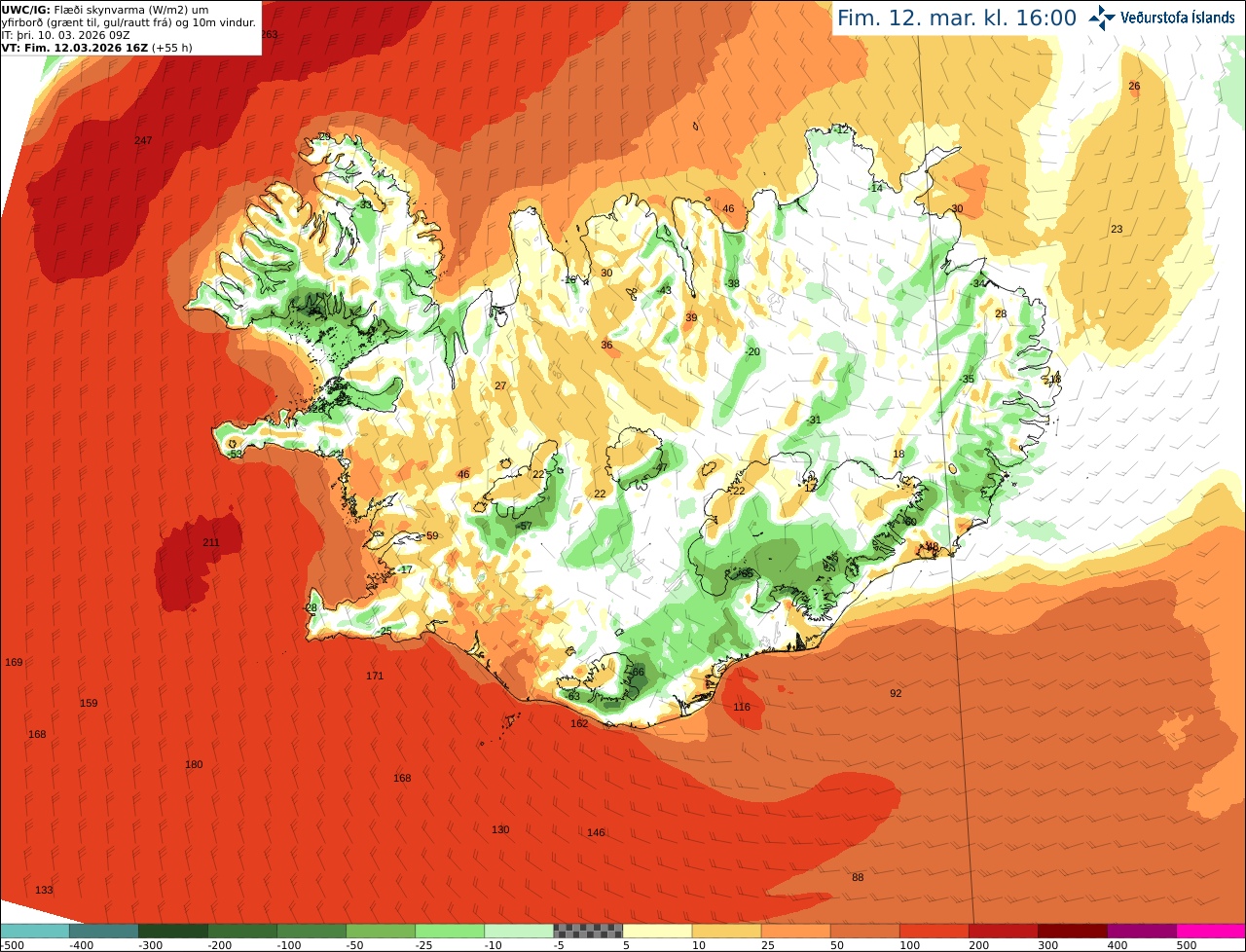Click the map value 23 in the eastern sea

1117,229
